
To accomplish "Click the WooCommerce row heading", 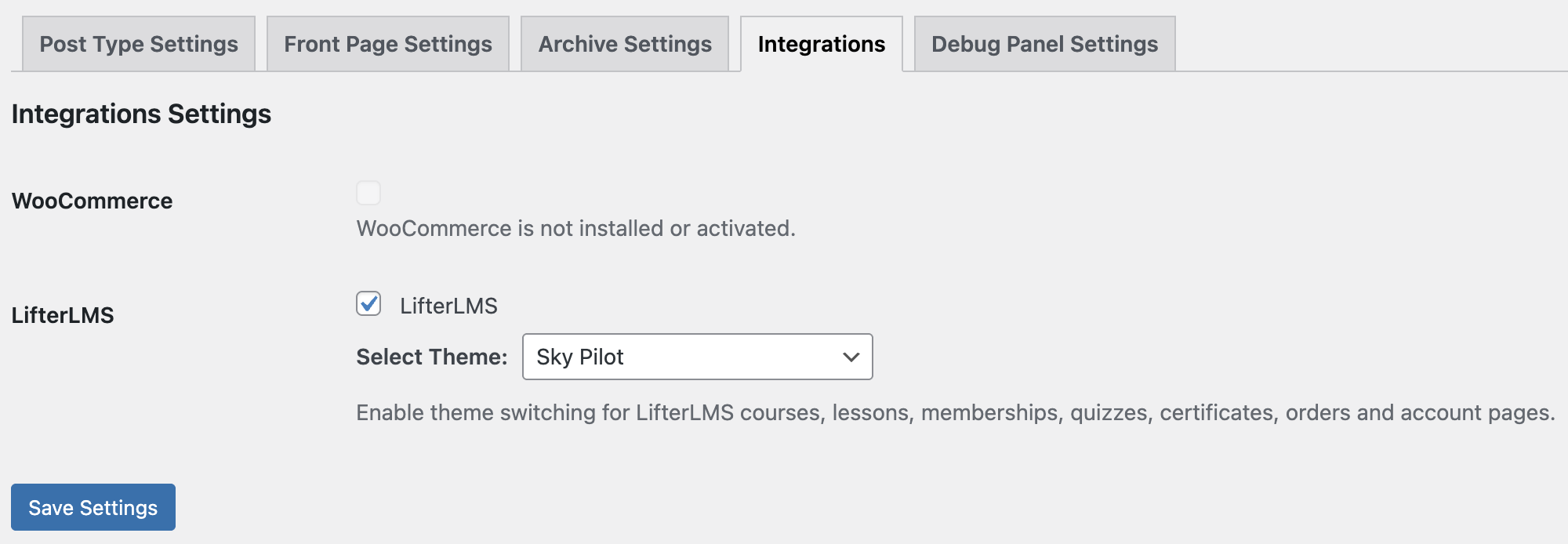I will [91, 201].
